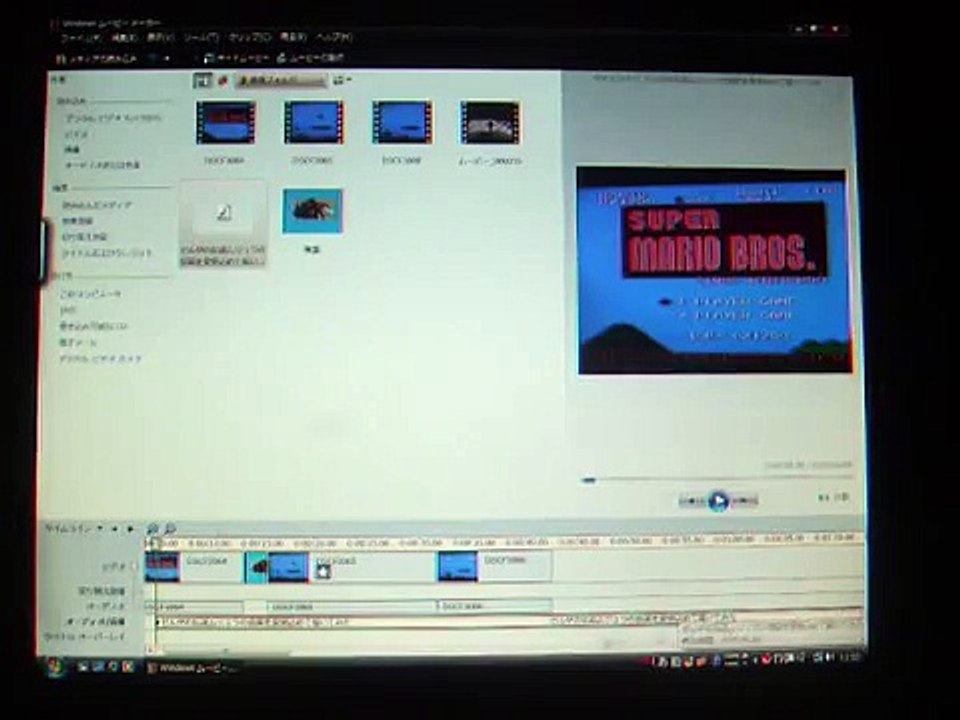
Task: Select the untitled Bowser picture thumbnail
Action: [x=312, y=212]
